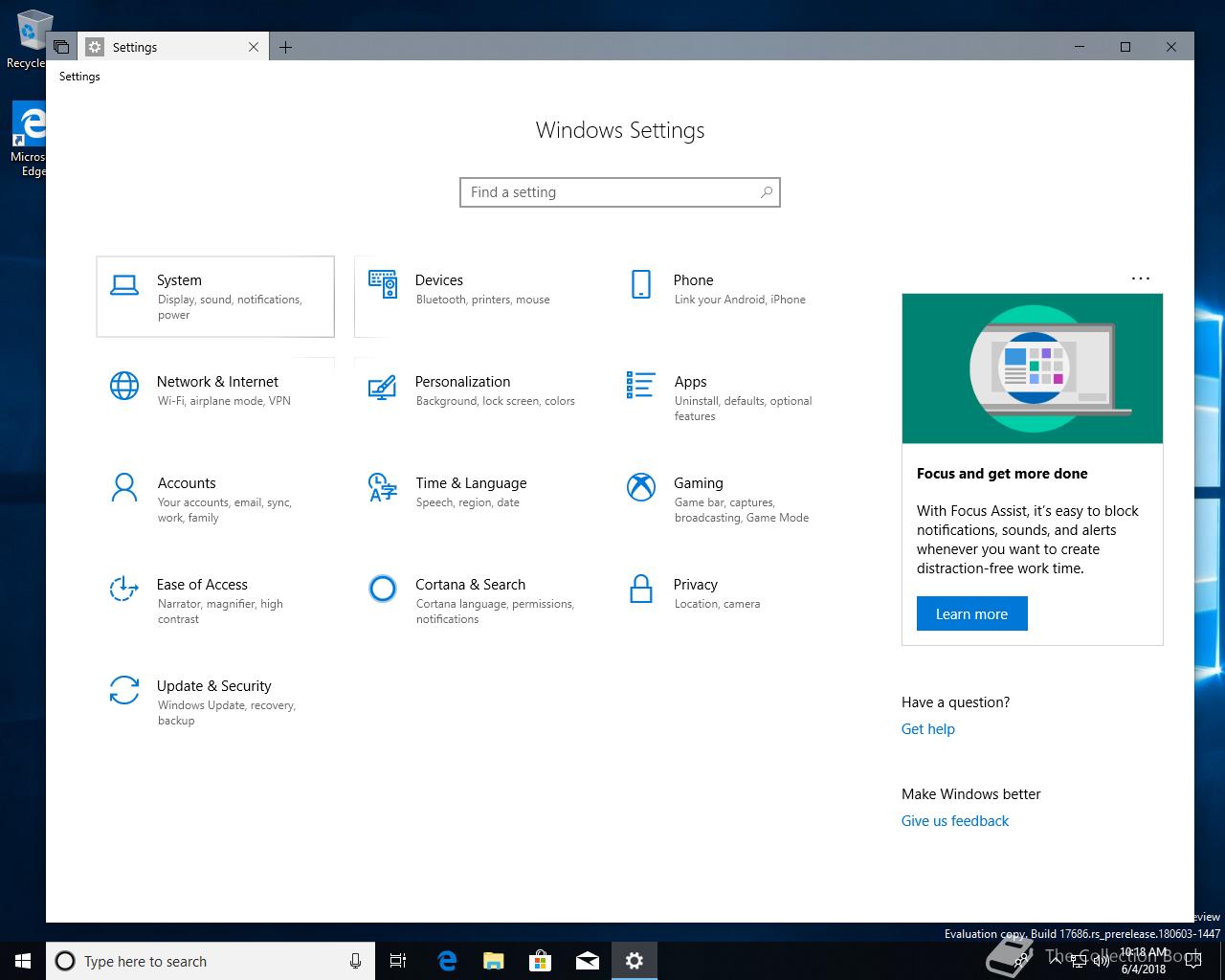Open the System laptop icon

pyautogui.click(x=124, y=284)
